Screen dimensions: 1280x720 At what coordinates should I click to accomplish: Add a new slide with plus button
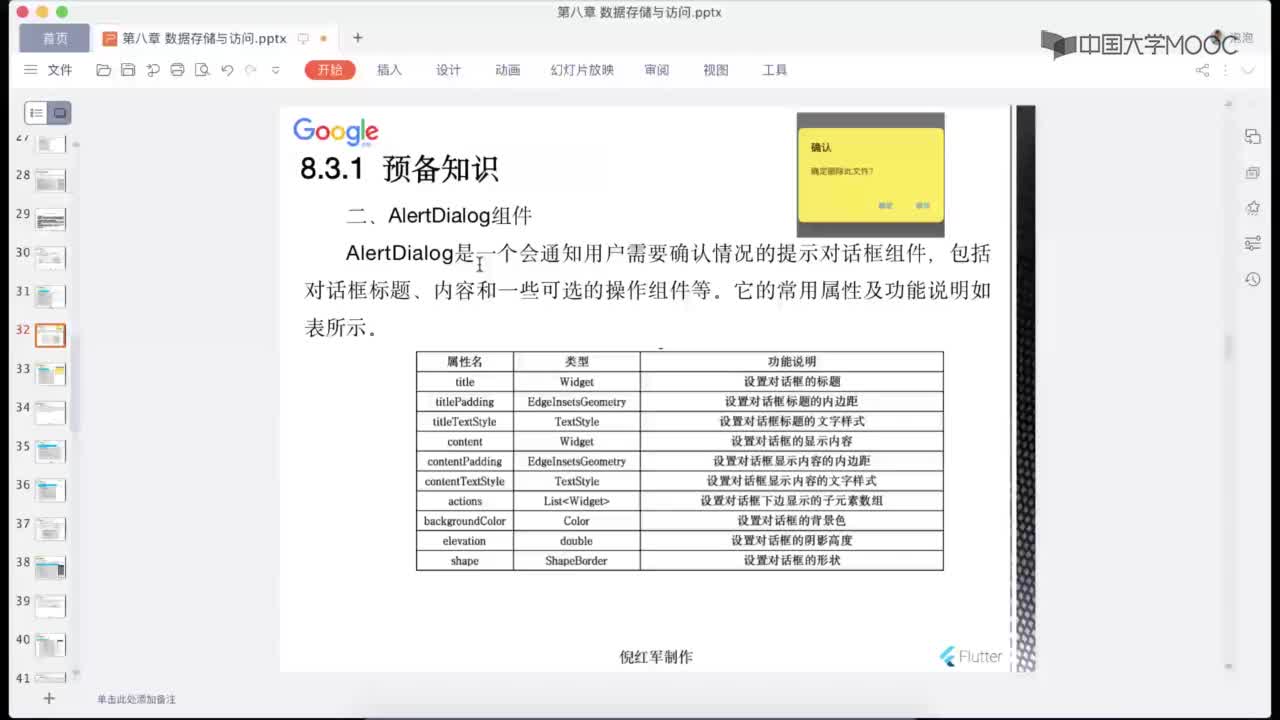pos(48,698)
